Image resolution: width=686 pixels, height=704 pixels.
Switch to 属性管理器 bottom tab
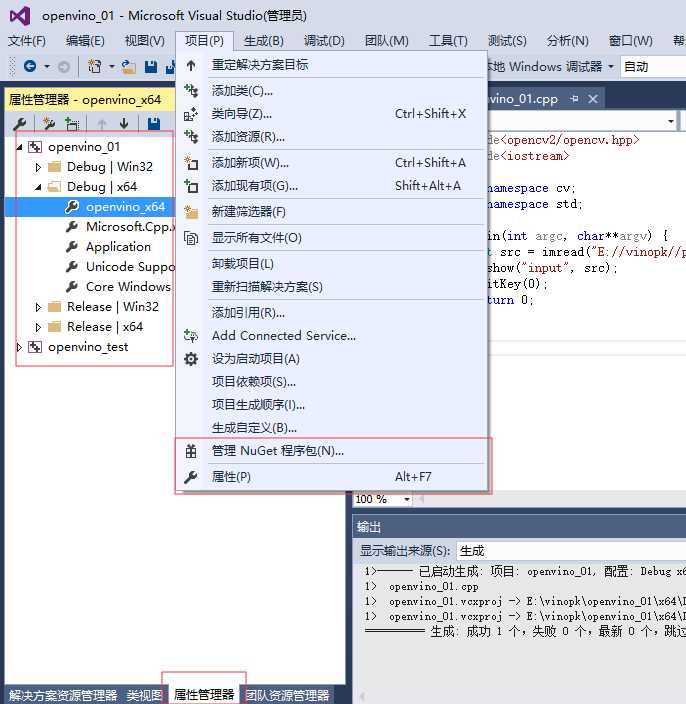point(204,695)
